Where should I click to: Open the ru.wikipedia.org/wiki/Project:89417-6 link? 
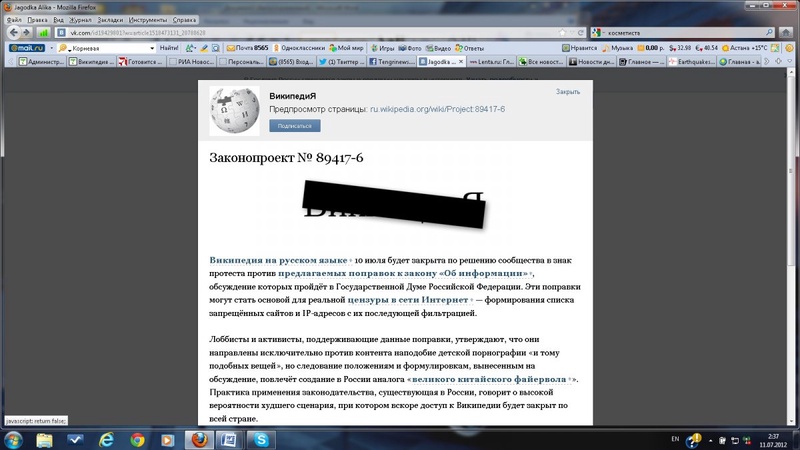pos(437,109)
